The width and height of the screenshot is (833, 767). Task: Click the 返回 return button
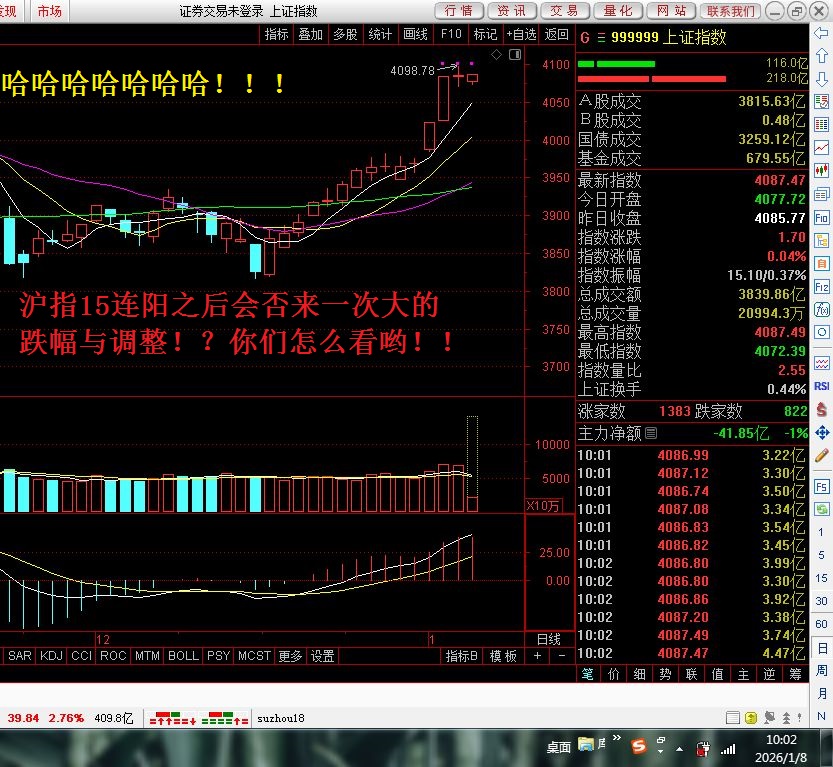(x=557, y=35)
